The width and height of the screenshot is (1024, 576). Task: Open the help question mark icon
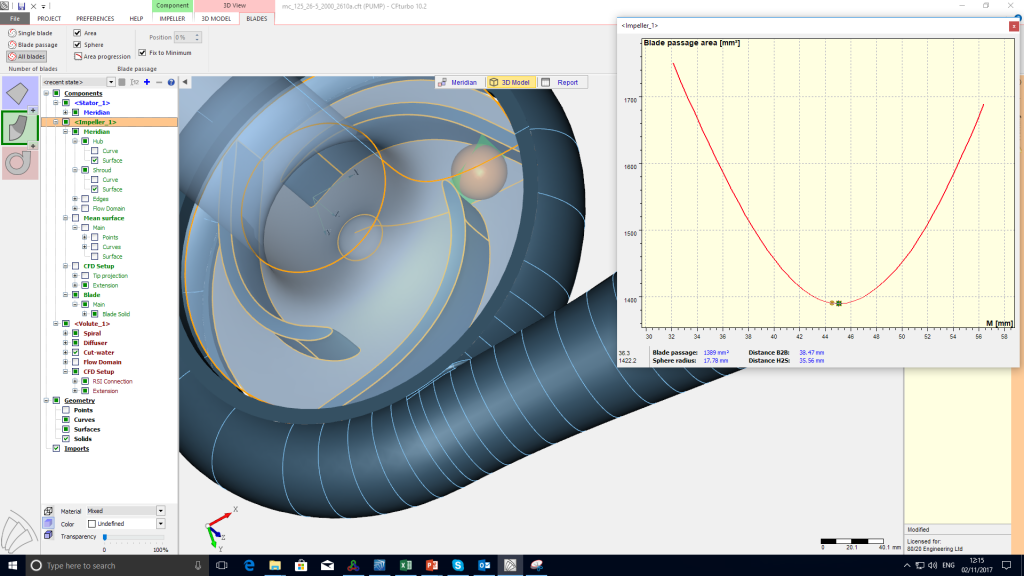coord(171,82)
